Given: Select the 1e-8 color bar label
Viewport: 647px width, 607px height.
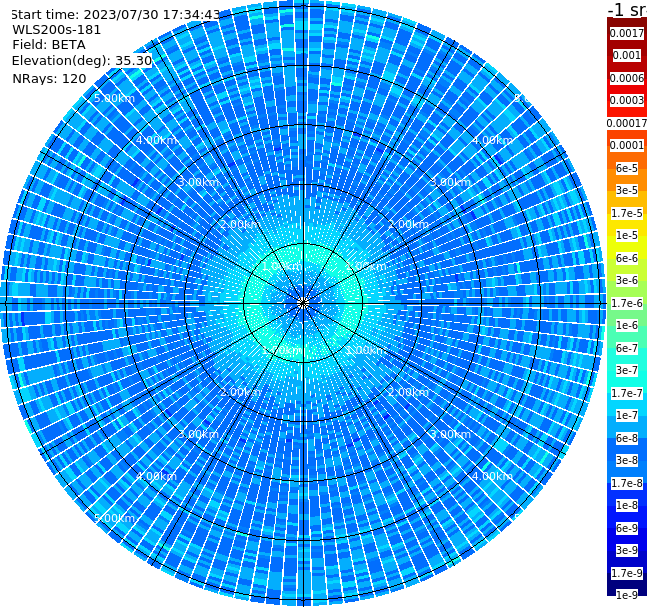Looking at the screenshot, I should 627,505.
